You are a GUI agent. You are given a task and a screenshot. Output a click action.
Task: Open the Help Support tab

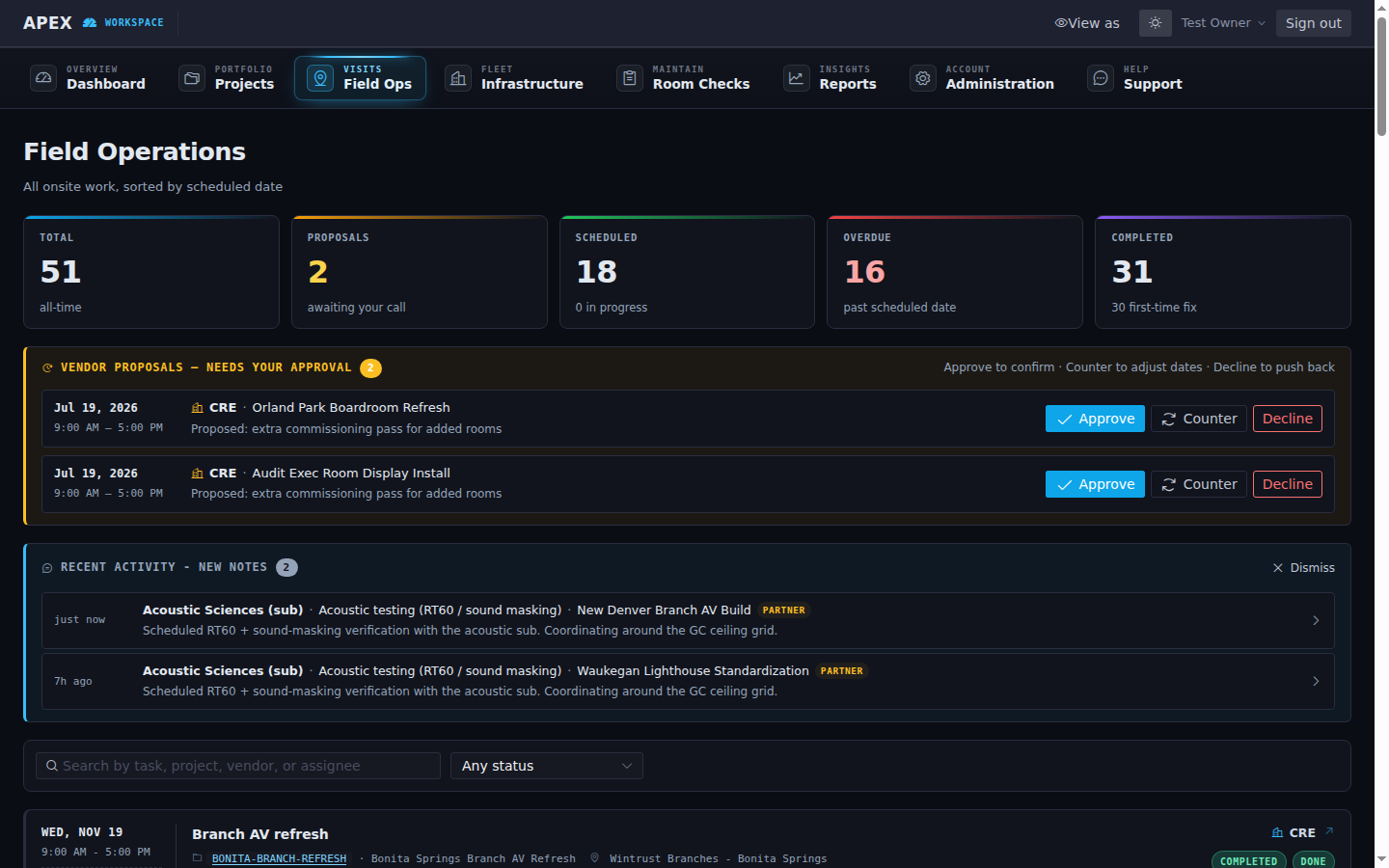1135,78
